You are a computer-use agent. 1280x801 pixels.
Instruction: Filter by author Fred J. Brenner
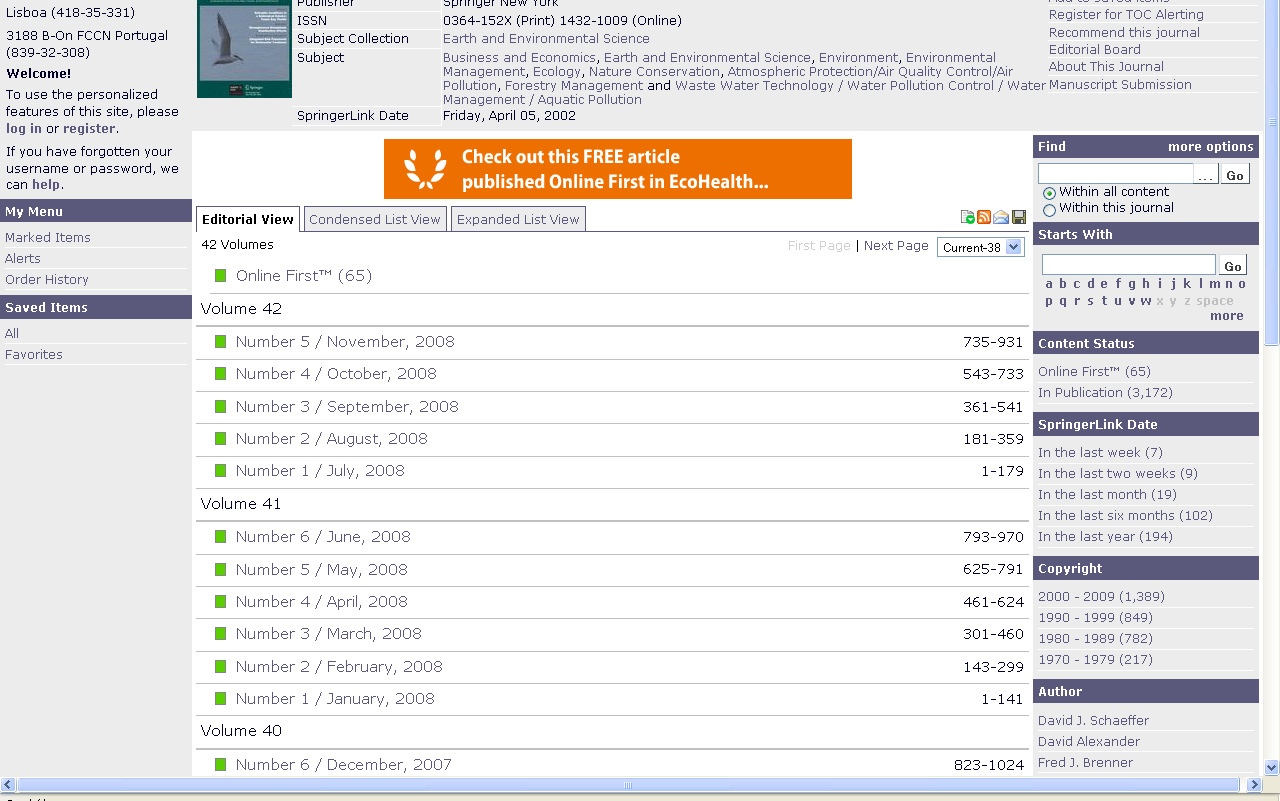(x=1085, y=762)
